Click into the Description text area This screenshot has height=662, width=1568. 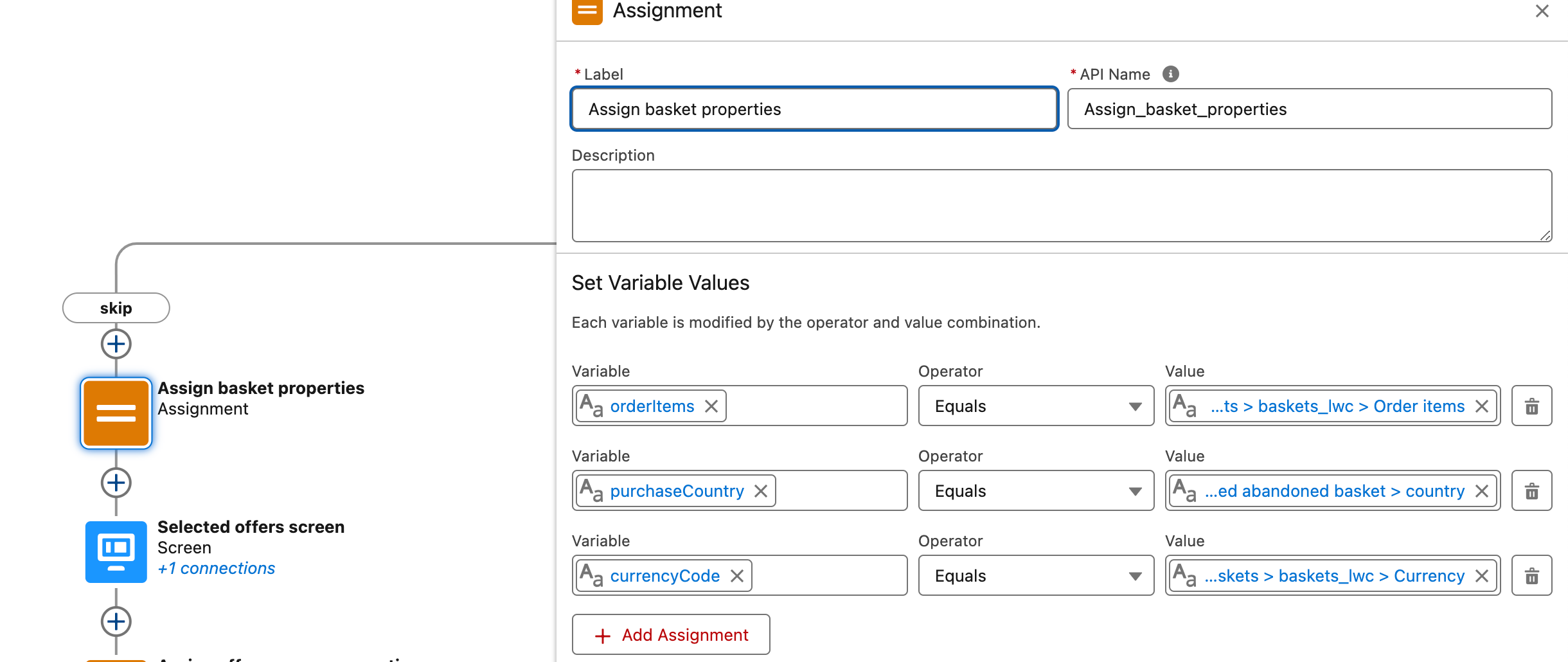pyautogui.click(x=1061, y=206)
